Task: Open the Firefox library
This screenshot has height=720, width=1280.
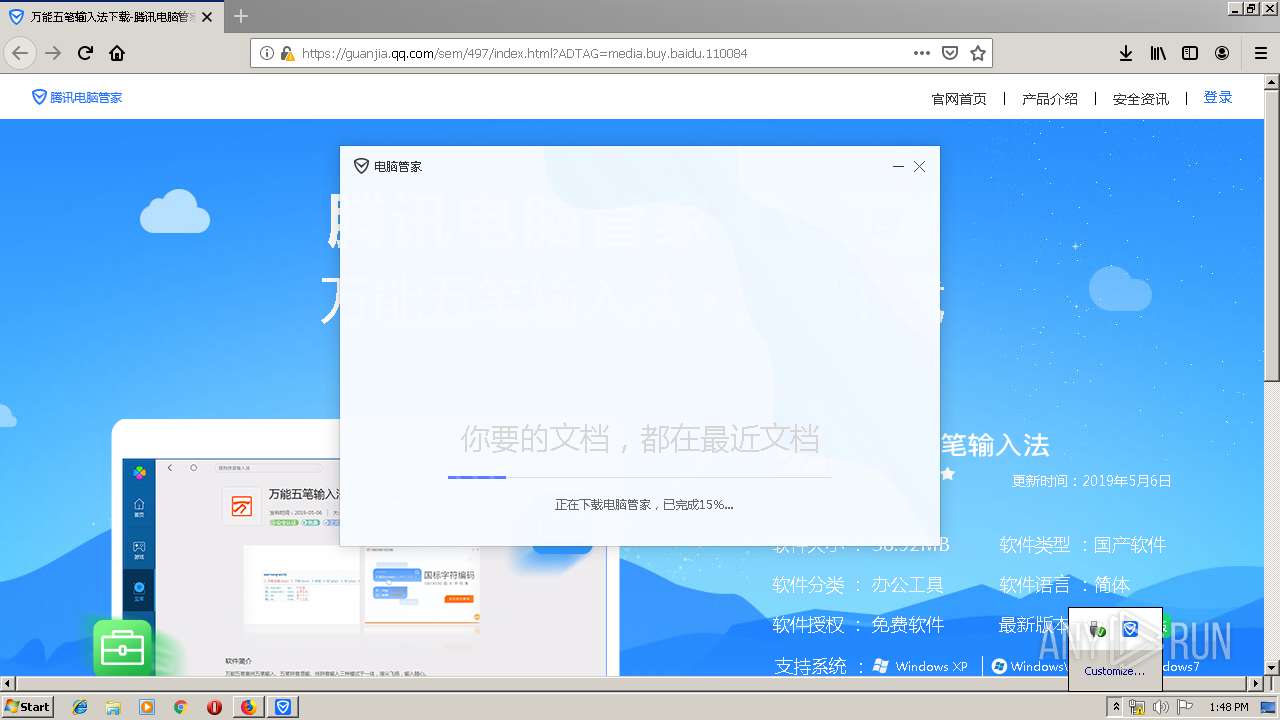Action: tap(1158, 53)
